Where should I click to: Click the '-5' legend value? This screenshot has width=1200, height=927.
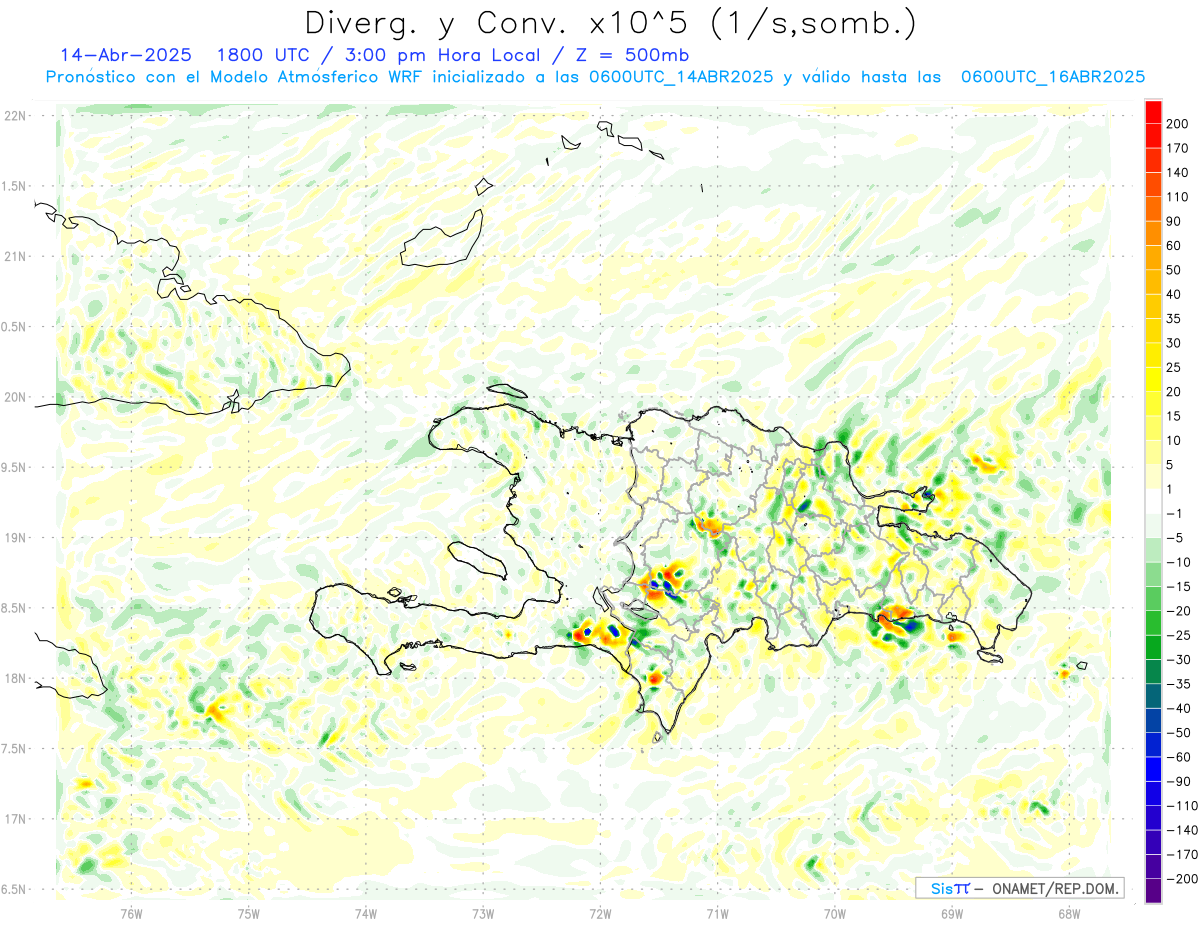(x=1176, y=538)
